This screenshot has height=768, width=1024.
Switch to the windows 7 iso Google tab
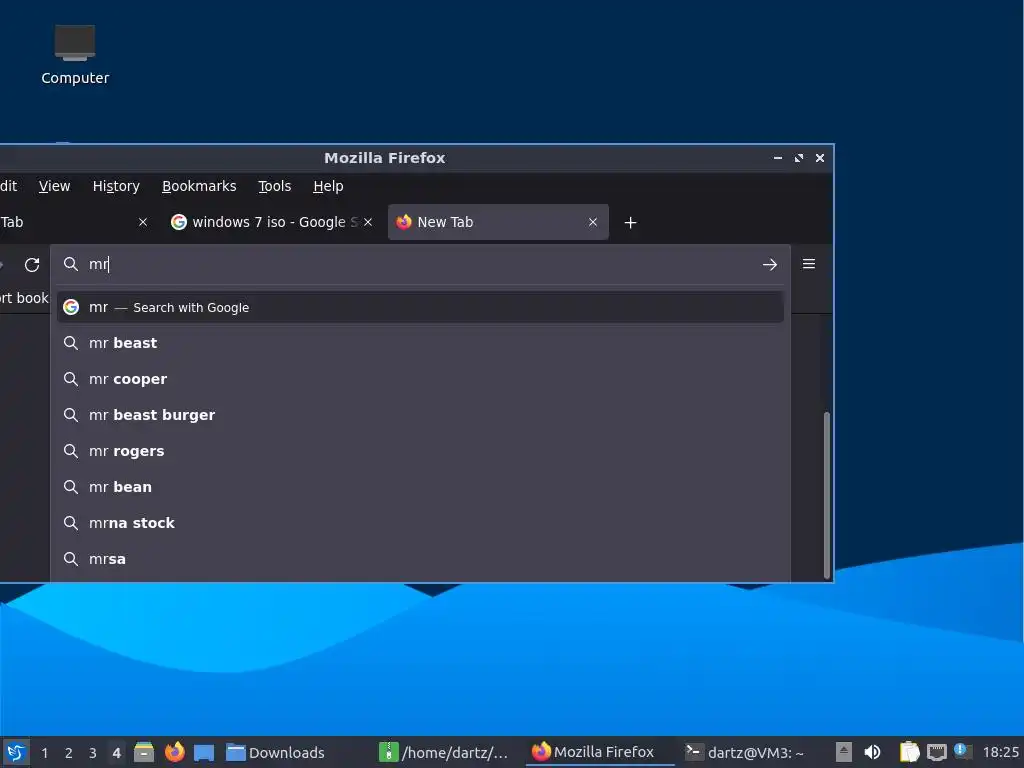click(270, 222)
